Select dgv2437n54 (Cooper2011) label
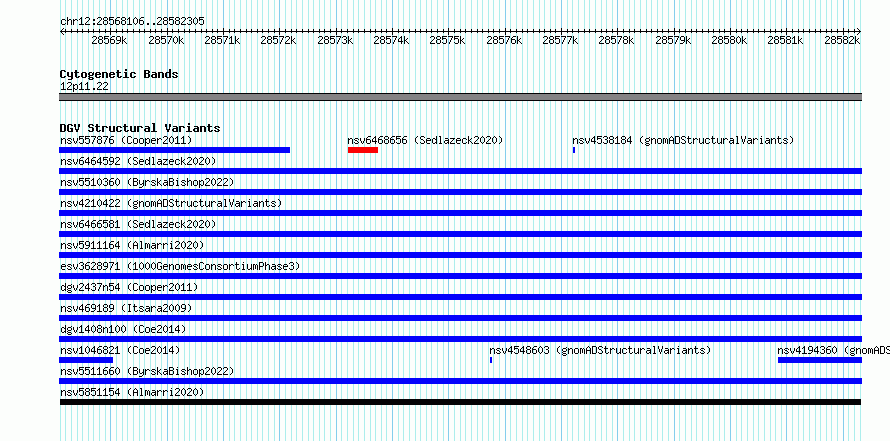The height and width of the screenshot is (441, 890). [129, 287]
